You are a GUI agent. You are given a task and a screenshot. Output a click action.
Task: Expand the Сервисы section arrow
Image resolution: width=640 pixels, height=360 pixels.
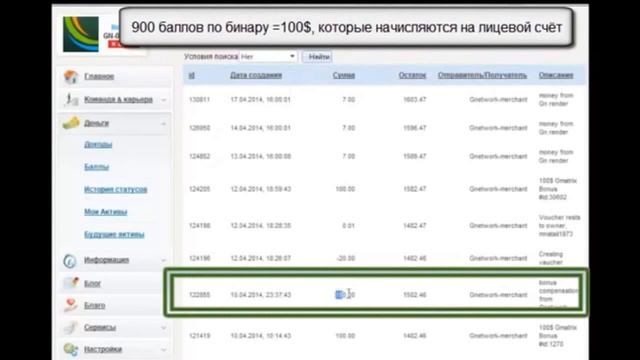tap(164, 327)
